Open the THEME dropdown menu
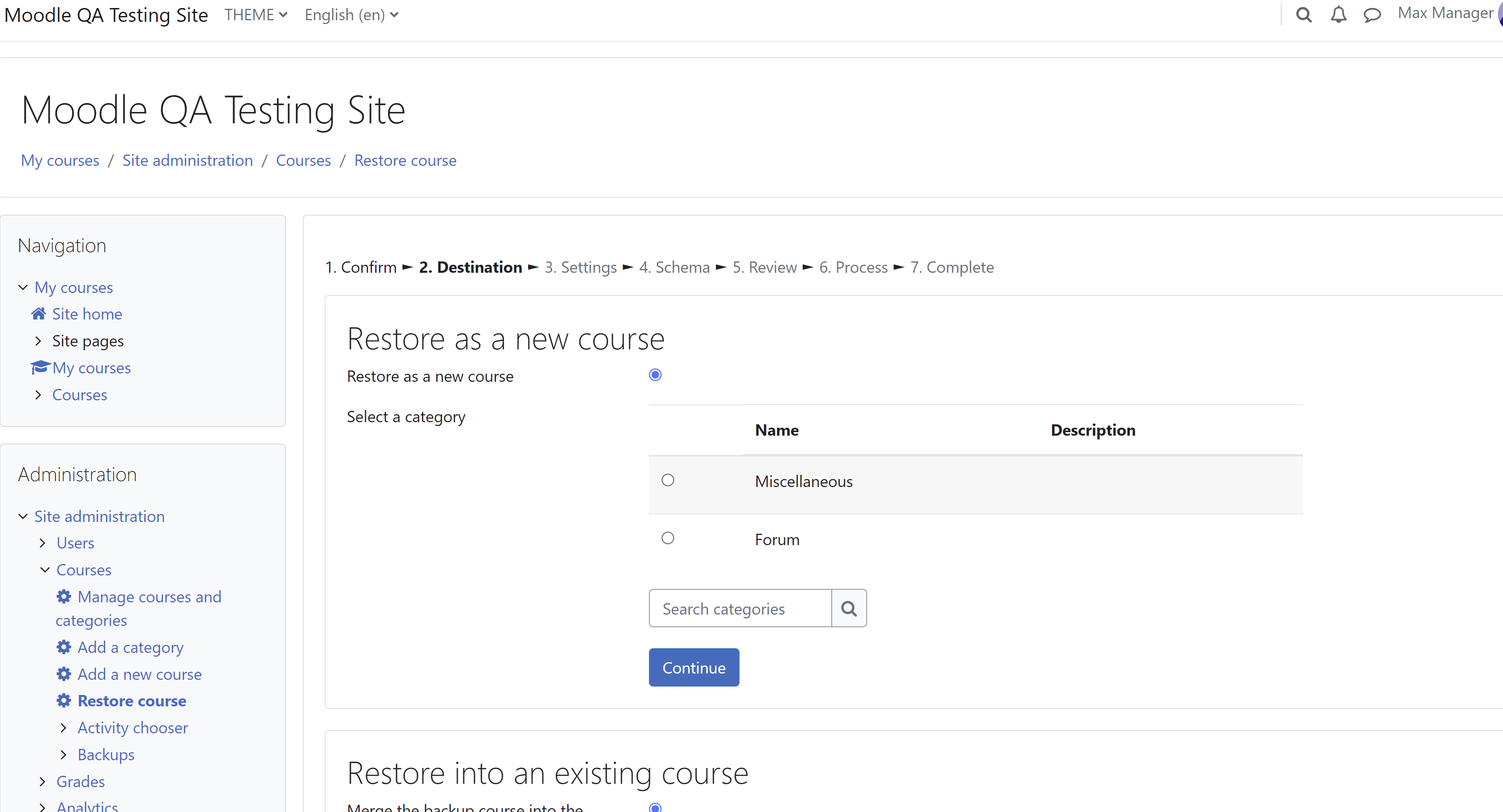1503x812 pixels. coord(256,15)
